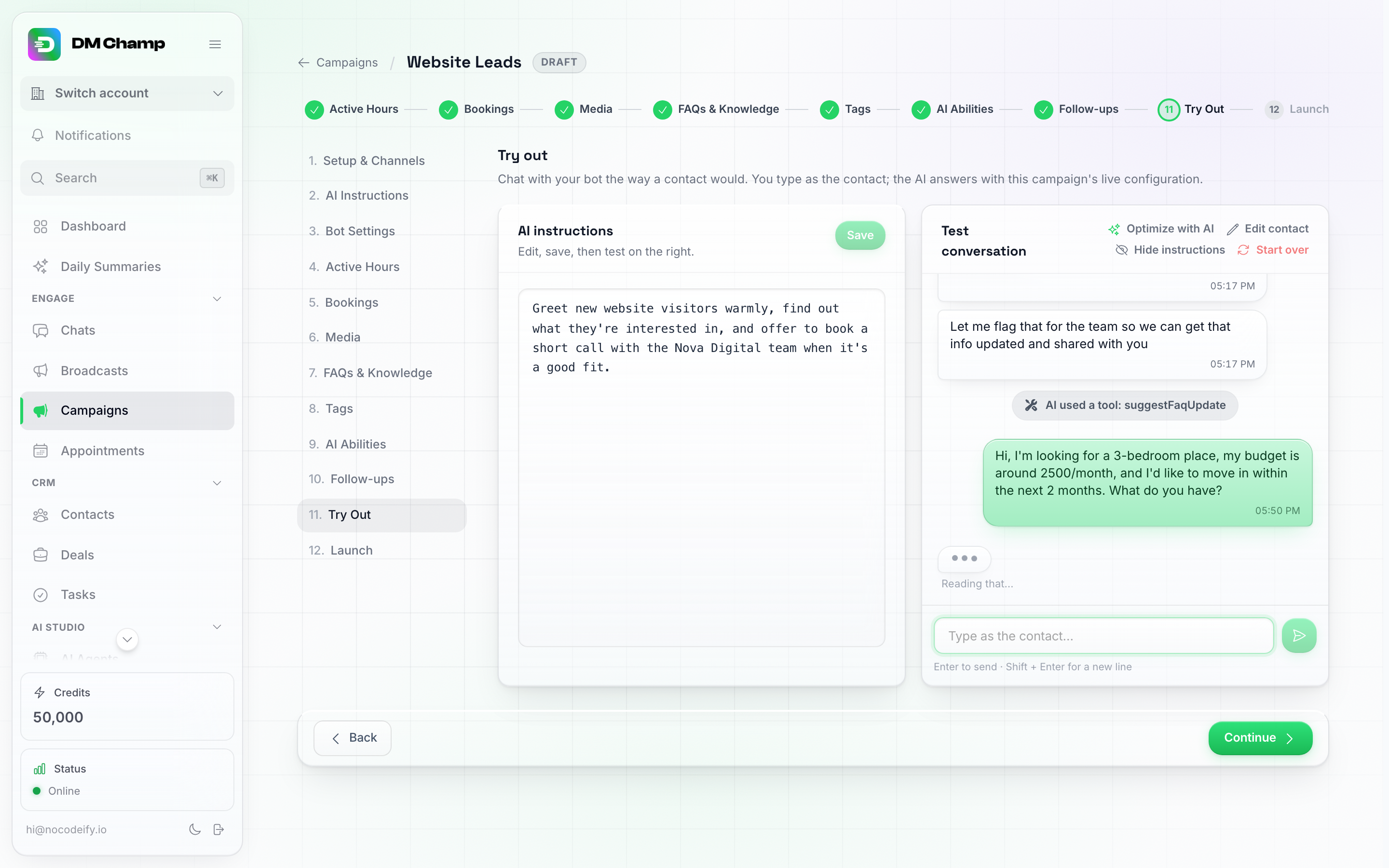
Task: Click the Back button
Action: click(x=353, y=738)
